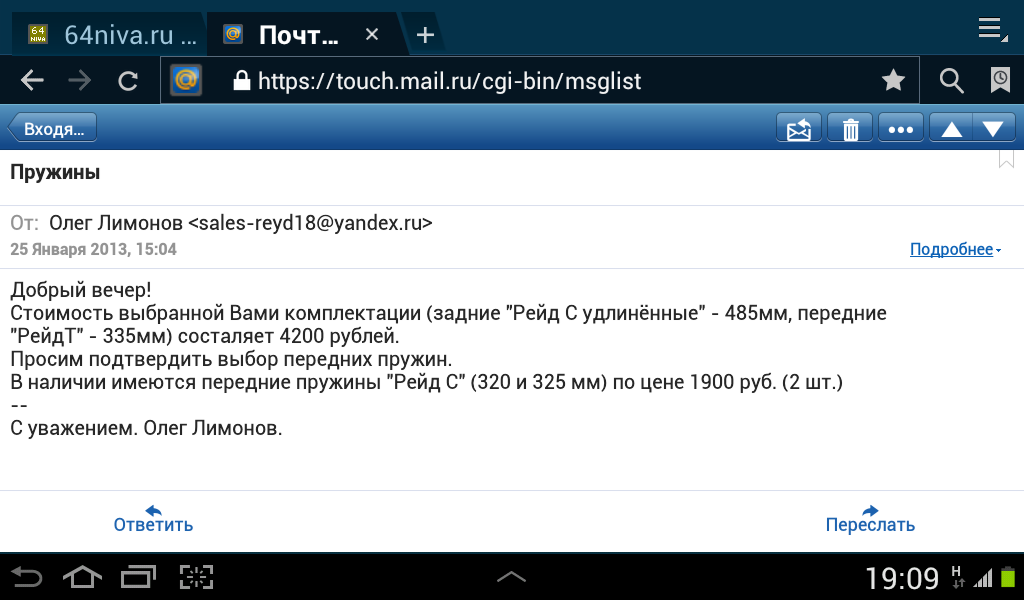Go to previous message with up arrow
The height and width of the screenshot is (600, 1024).
[x=952, y=130]
